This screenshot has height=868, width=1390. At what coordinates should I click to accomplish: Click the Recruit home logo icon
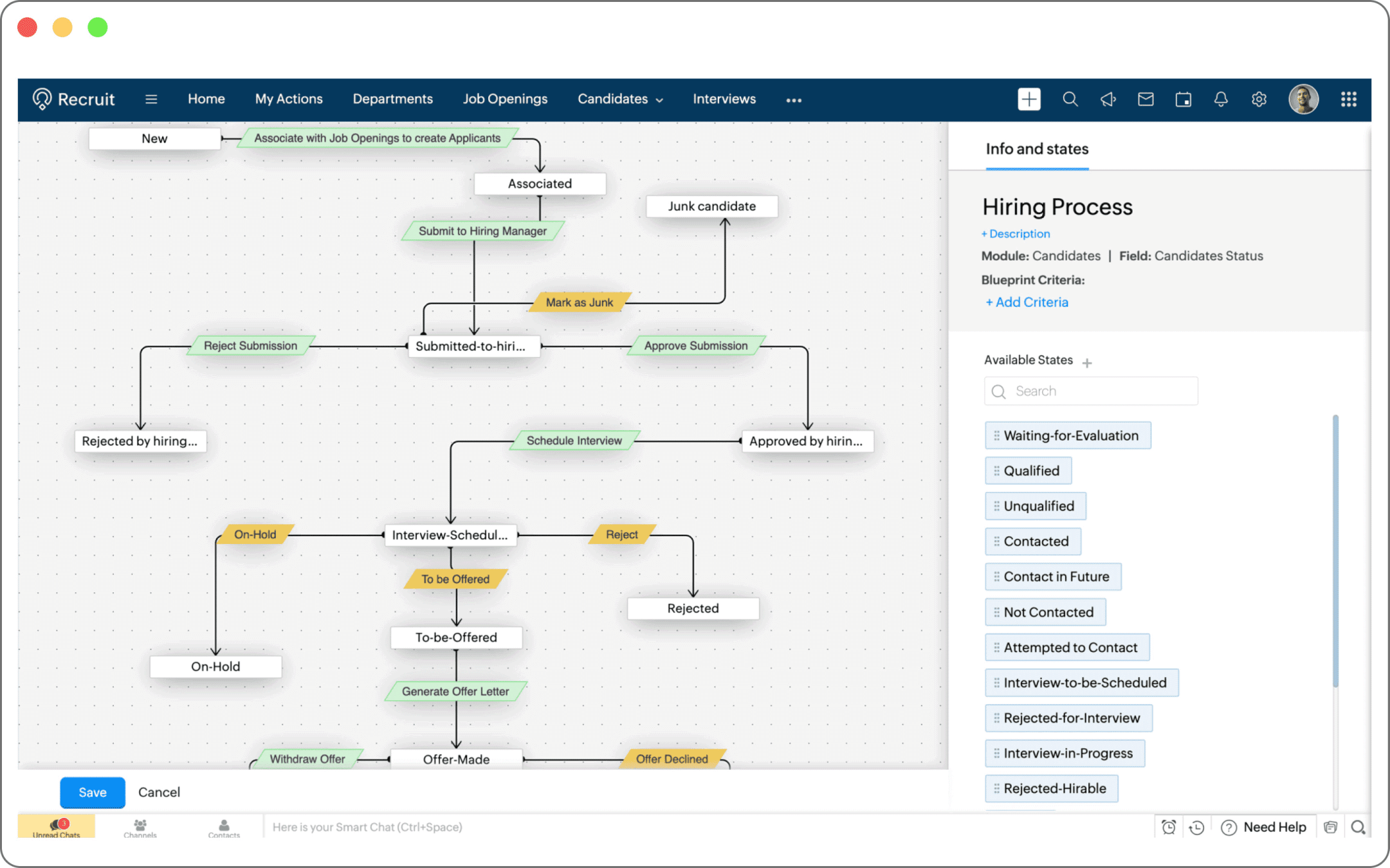click(41, 98)
